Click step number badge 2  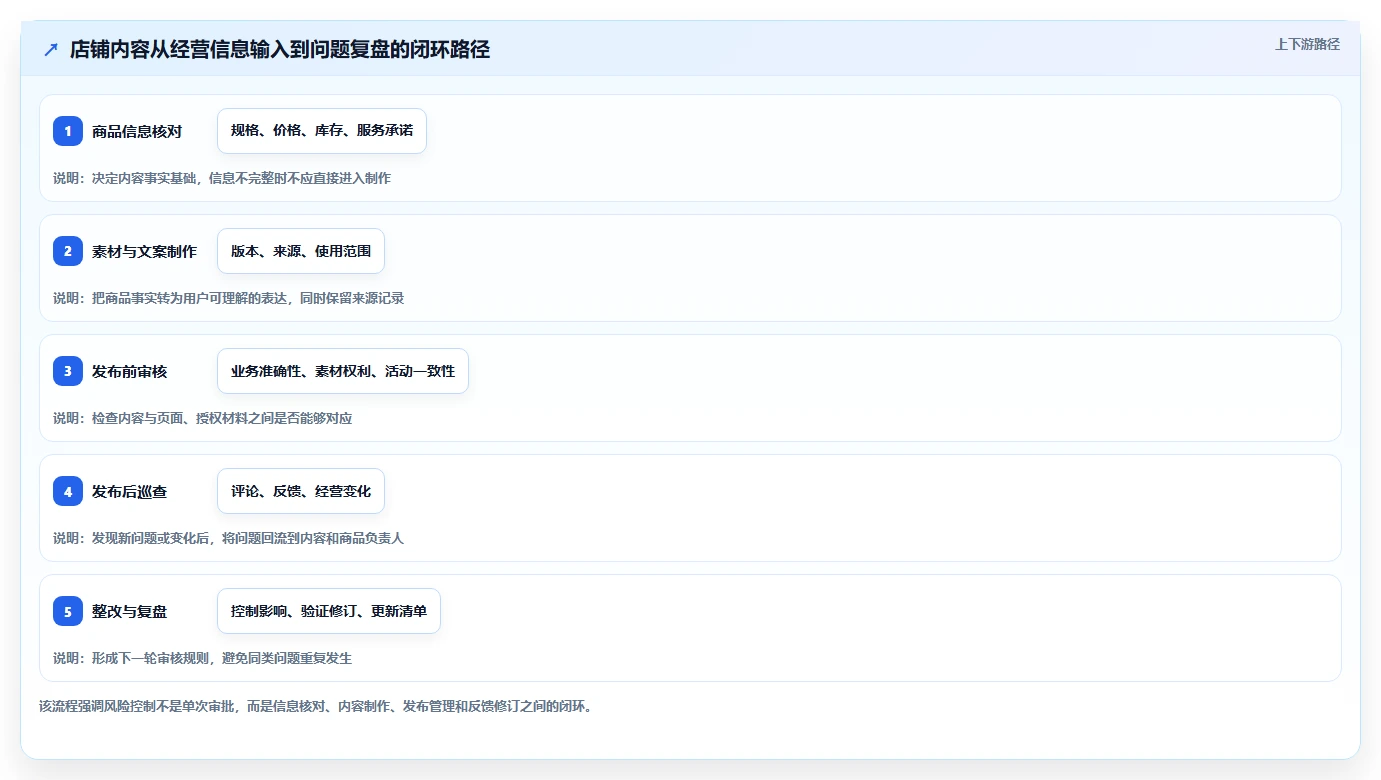(68, 251)
